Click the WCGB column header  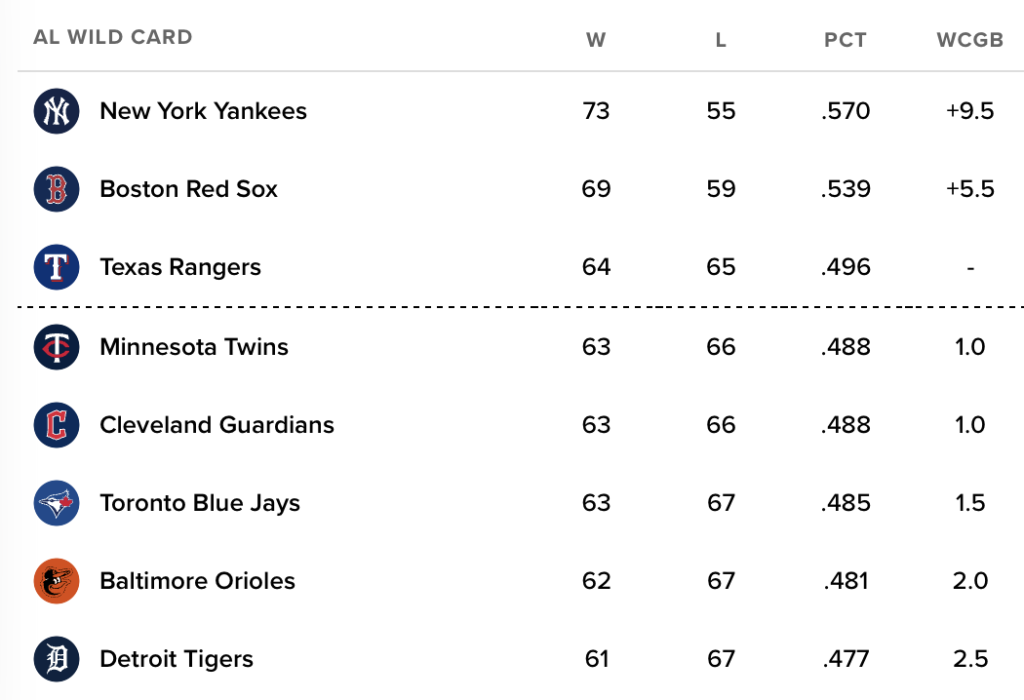click(970, 40)
